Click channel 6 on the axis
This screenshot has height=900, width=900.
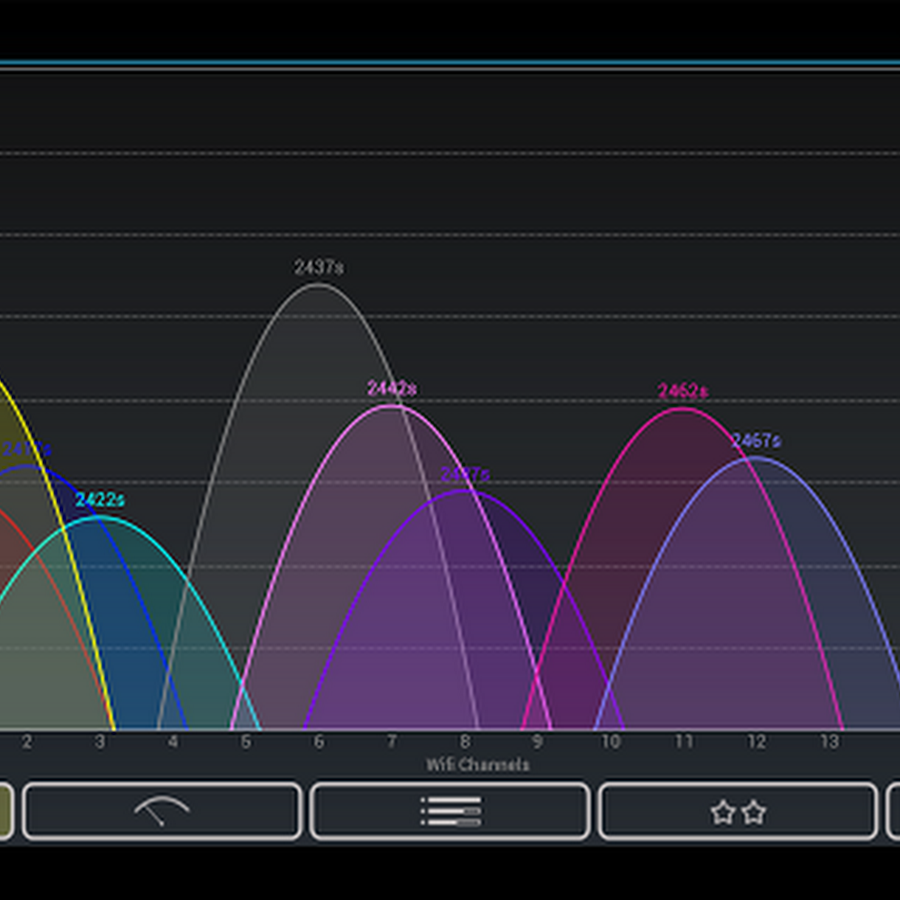[319, 742]
